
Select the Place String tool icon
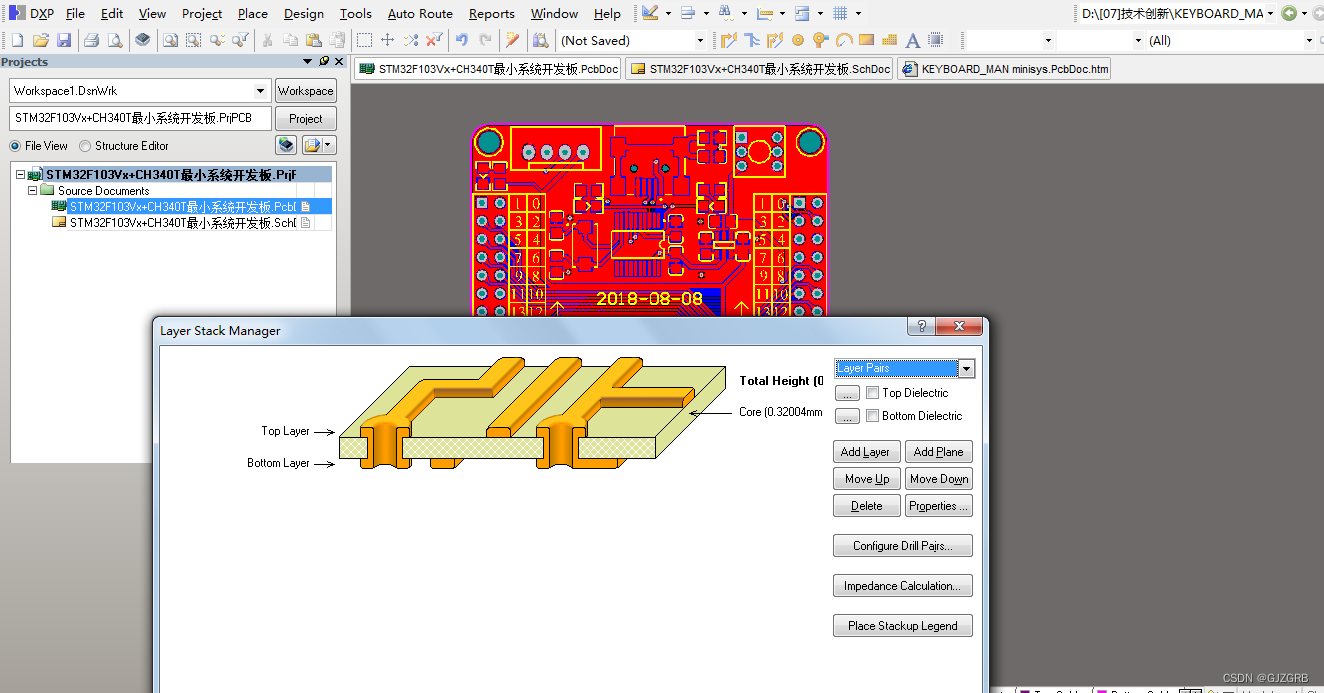click(x=913, y=40)
